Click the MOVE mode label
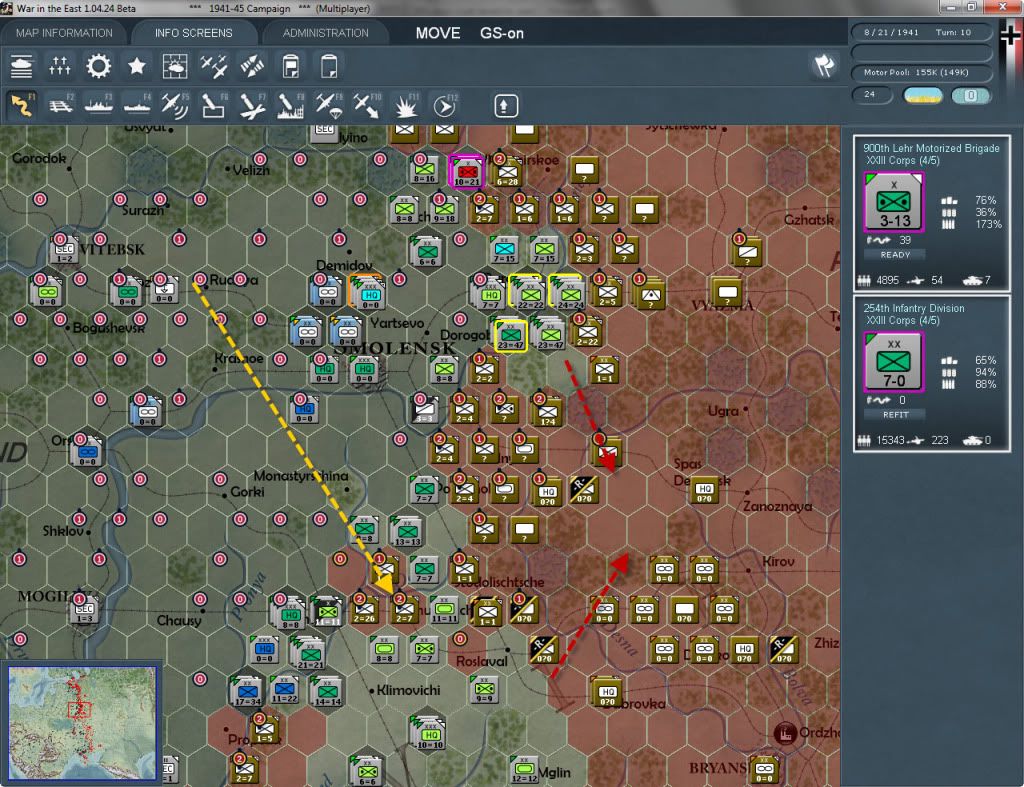The width and height of the screenshot is (1024, 787). click(x=438, y=33)
